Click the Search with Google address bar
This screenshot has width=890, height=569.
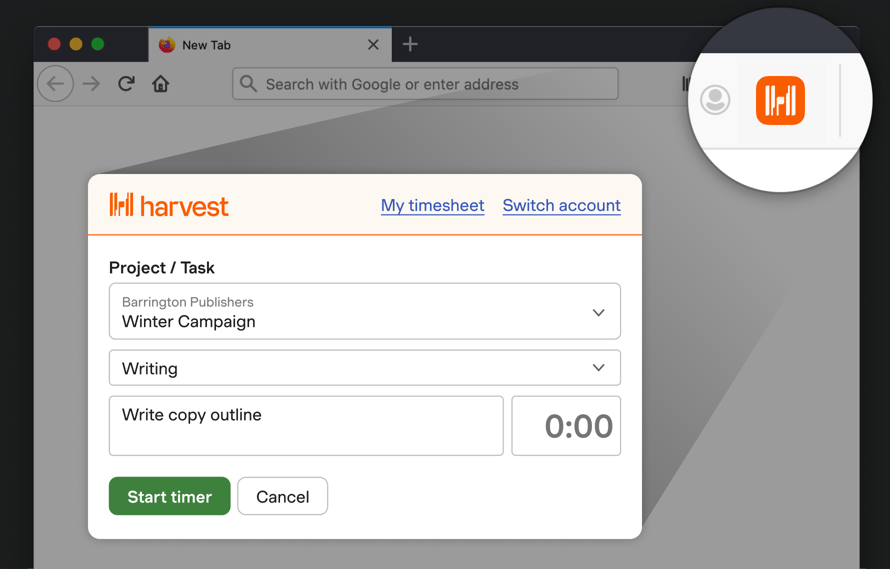(x=425, y=84)
